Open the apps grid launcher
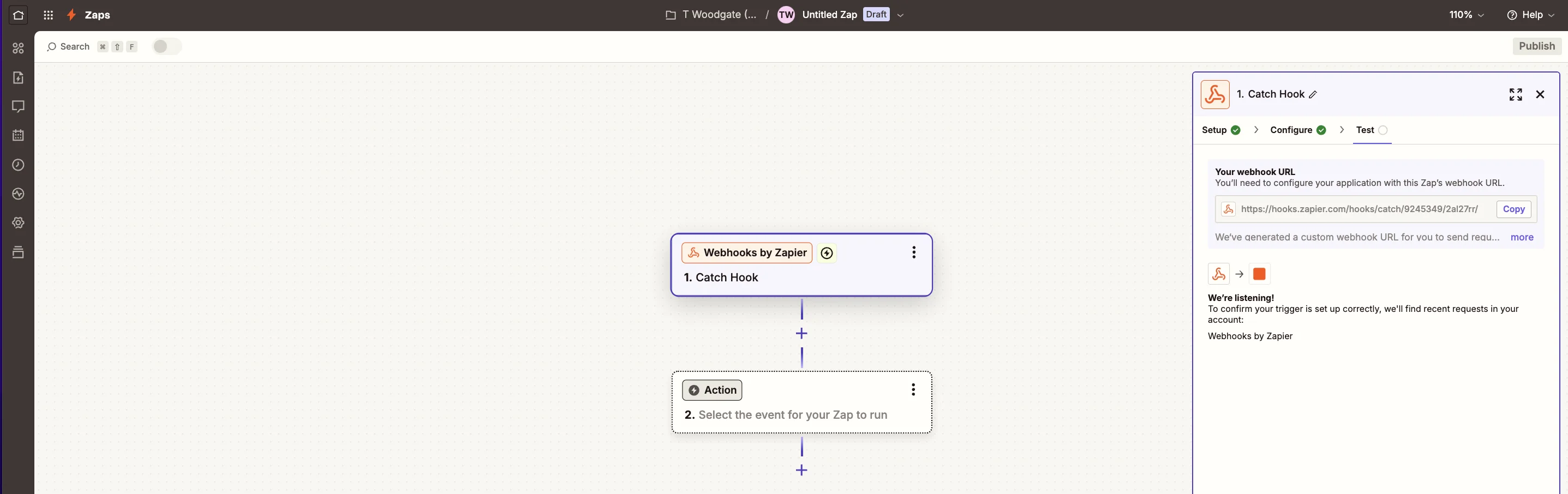This screenshot has height=494, width=1568. (x=49, y=15)
